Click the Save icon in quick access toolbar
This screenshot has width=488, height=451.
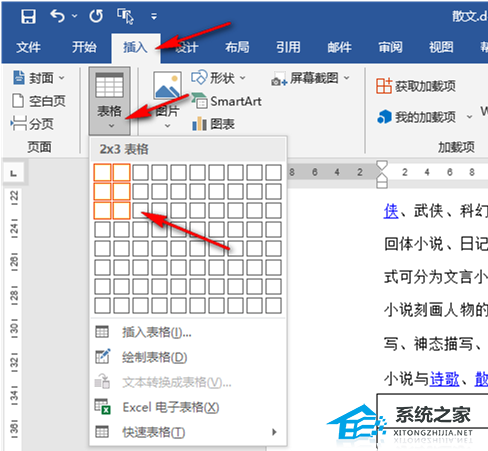click(28, 16)
